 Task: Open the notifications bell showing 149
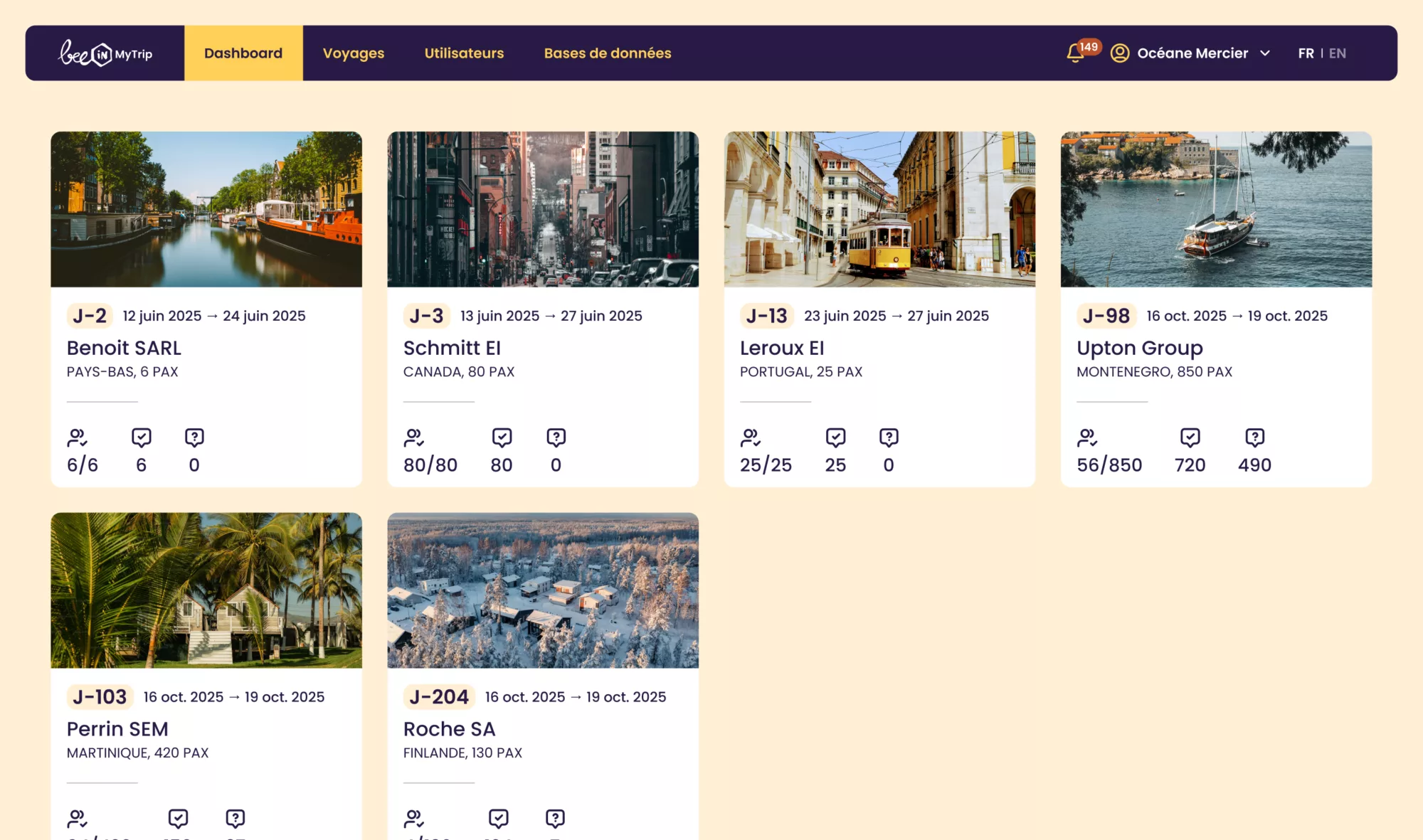1075,53
